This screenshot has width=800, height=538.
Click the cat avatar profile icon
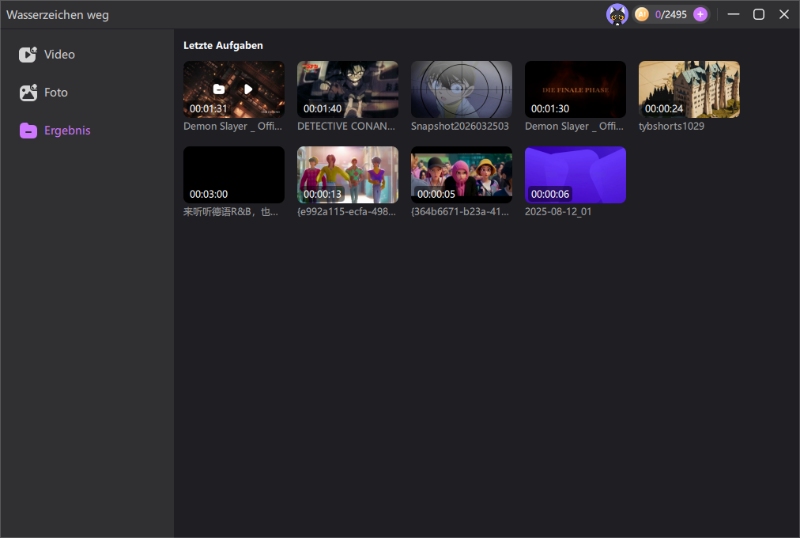click(x=617, y=14)
